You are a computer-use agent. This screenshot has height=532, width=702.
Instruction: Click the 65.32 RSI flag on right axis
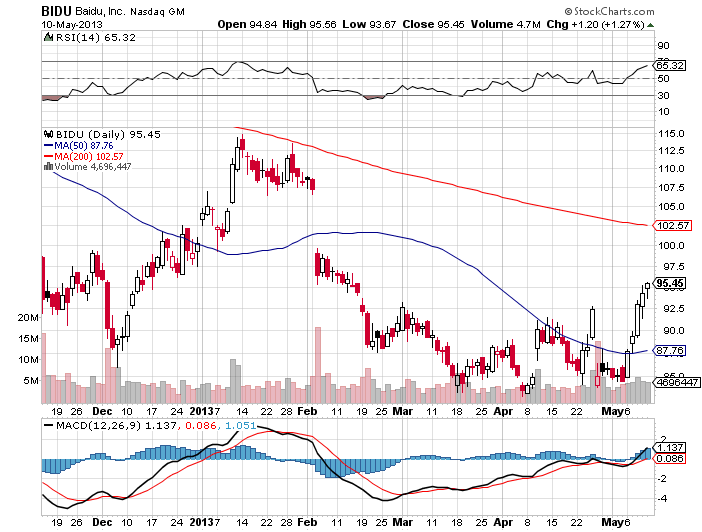click(669, 65)
